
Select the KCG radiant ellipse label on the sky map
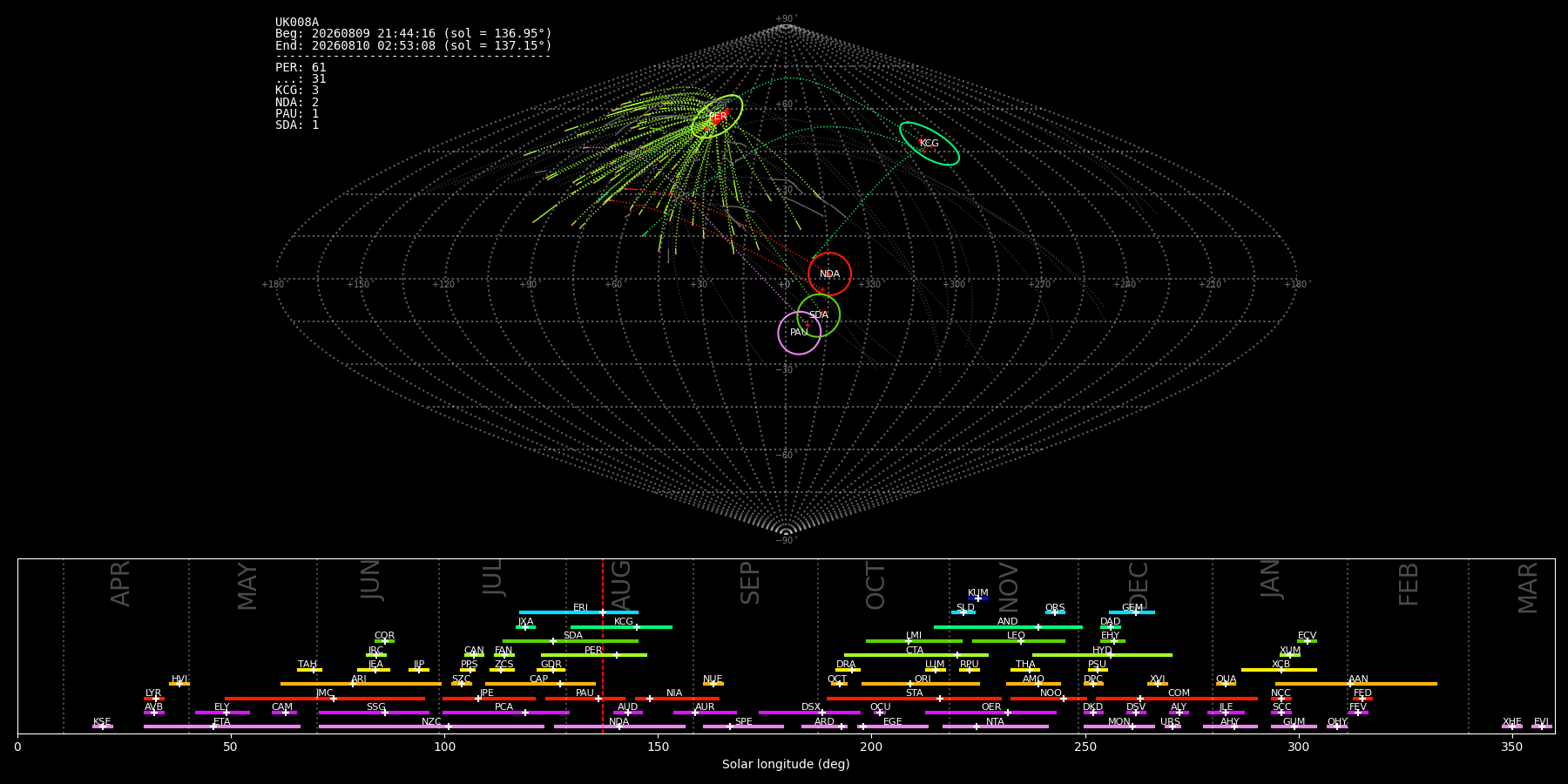[x=929, y=144]
